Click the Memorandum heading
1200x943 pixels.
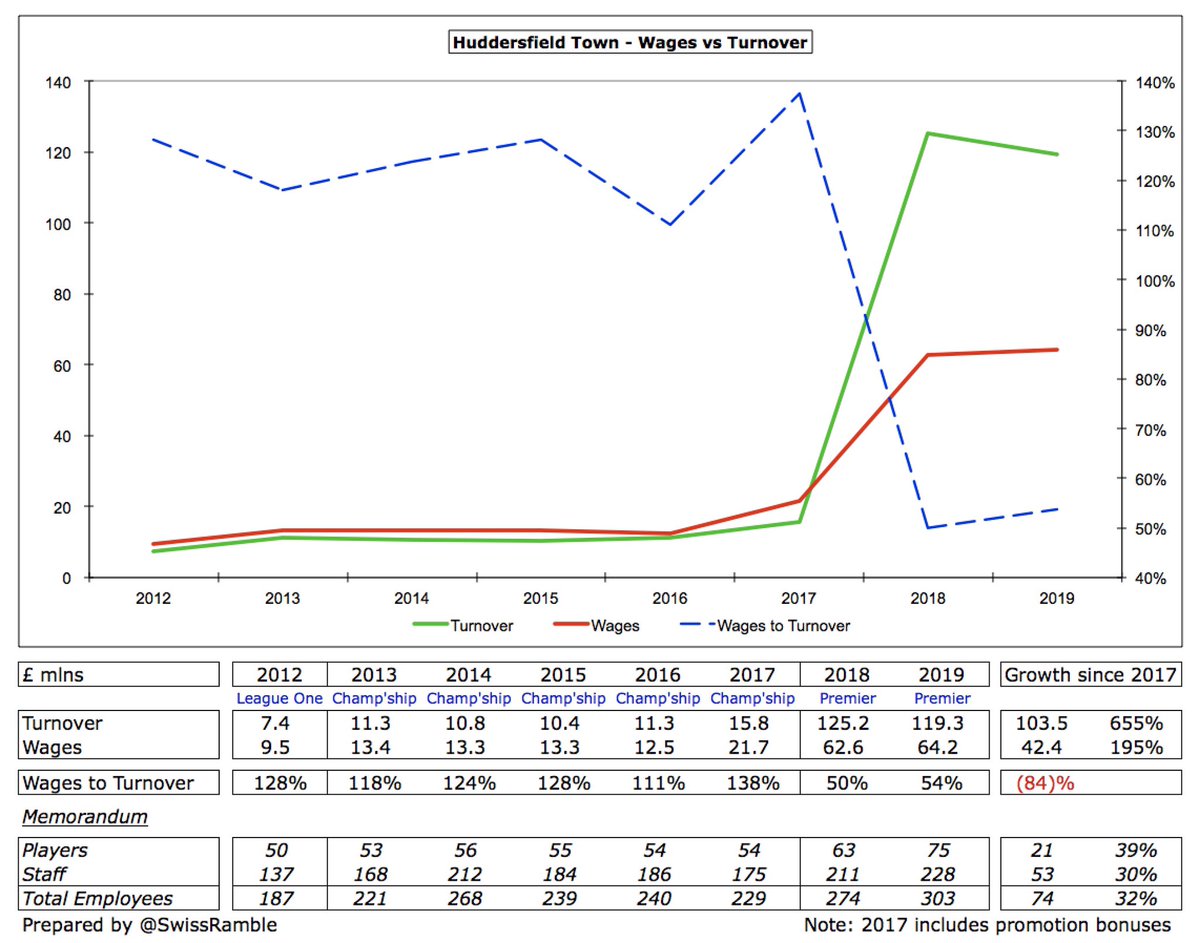click(87, 818)
